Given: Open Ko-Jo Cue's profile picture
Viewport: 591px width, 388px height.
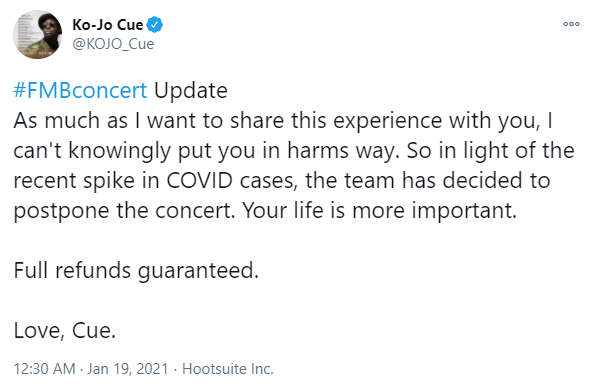Looking at the screenshot, I should (38, 34).
